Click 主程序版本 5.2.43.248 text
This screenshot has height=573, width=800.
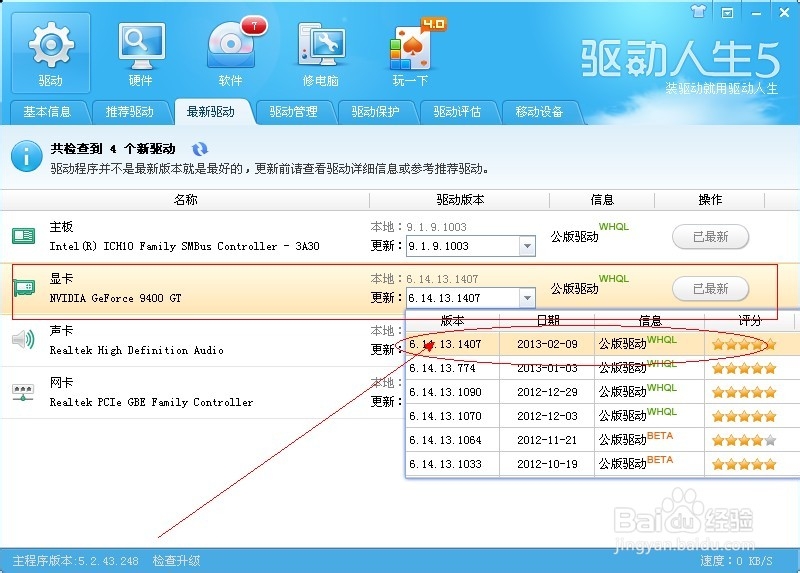click(76, 561)
